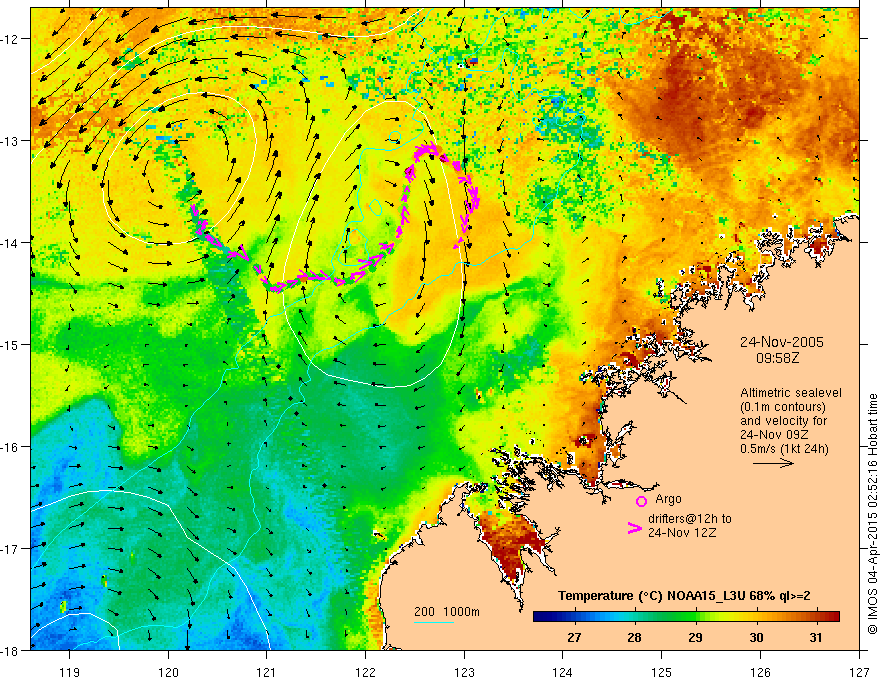Click the latitude axis label '-16'

pyautogui.click(x=10, y=447)
